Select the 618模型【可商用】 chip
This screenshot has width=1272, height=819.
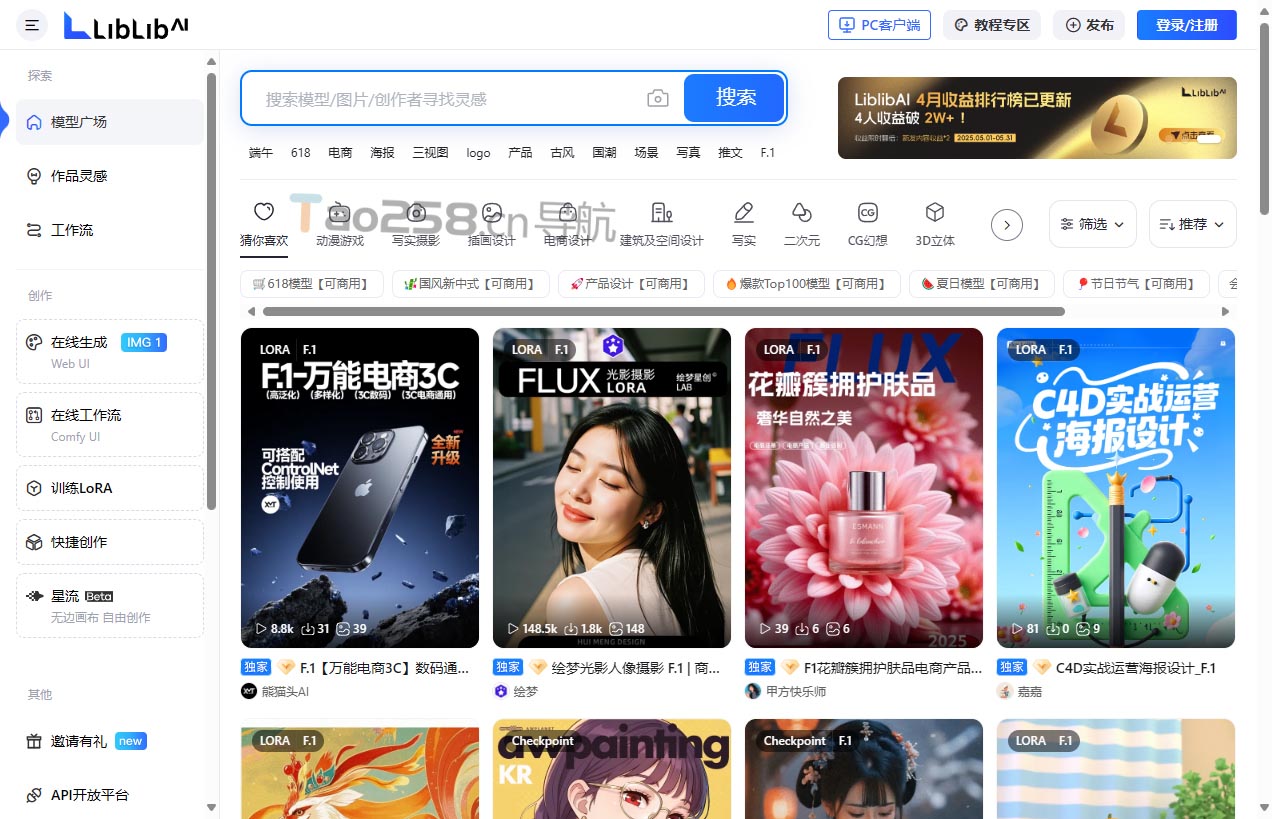[x=312, y=284]
